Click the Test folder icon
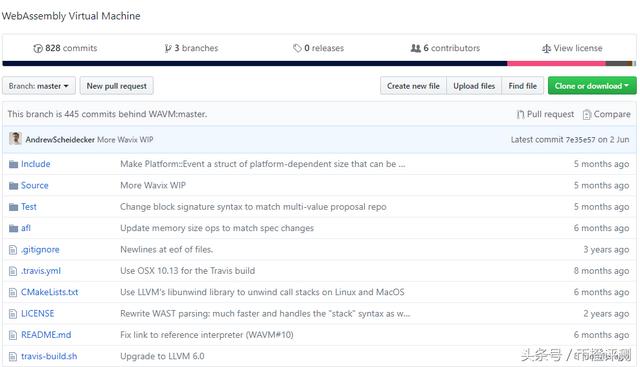Screen dimensions: 640x367 [x=13, y=207]
